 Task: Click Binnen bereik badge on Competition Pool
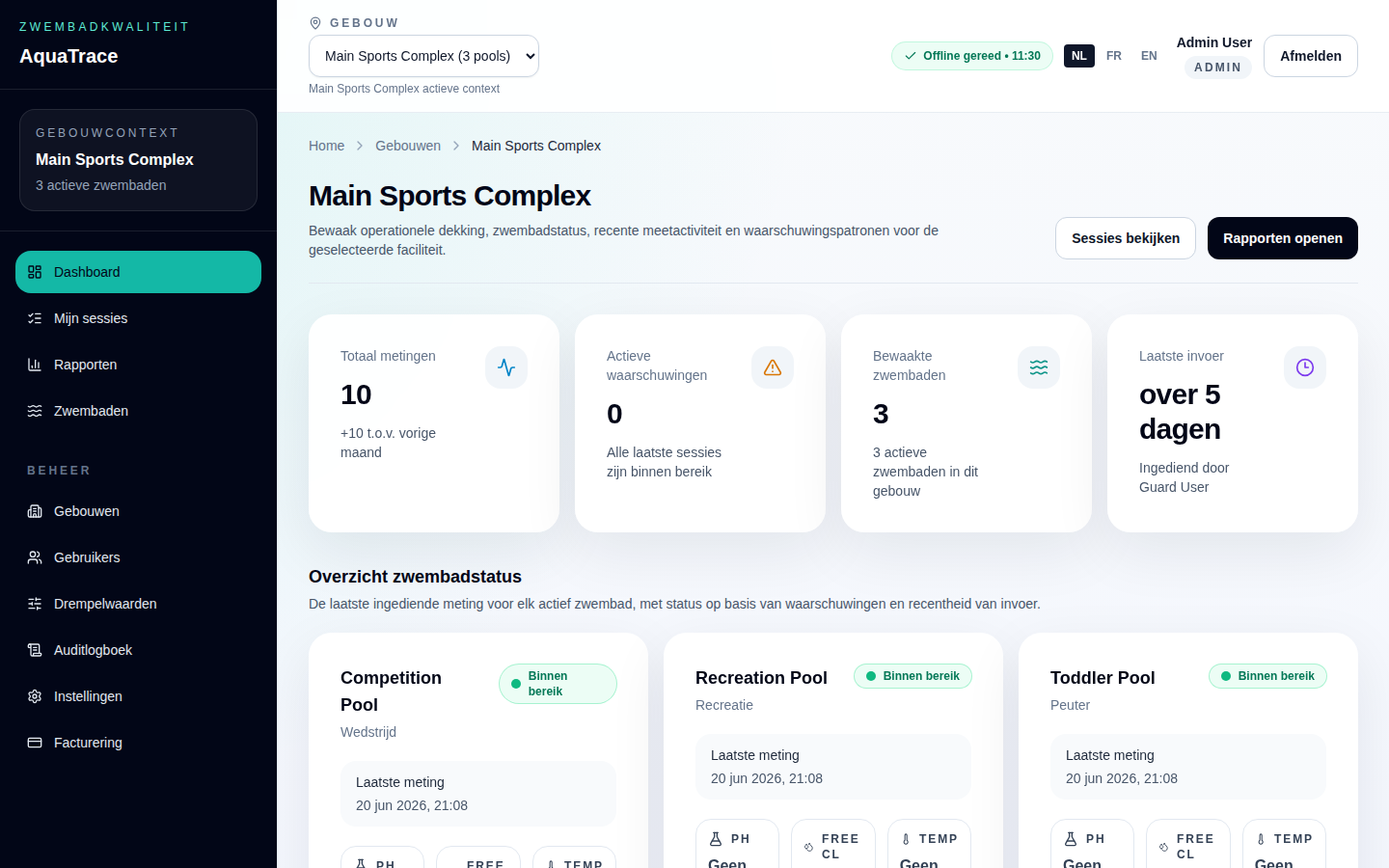coord(558,684)
